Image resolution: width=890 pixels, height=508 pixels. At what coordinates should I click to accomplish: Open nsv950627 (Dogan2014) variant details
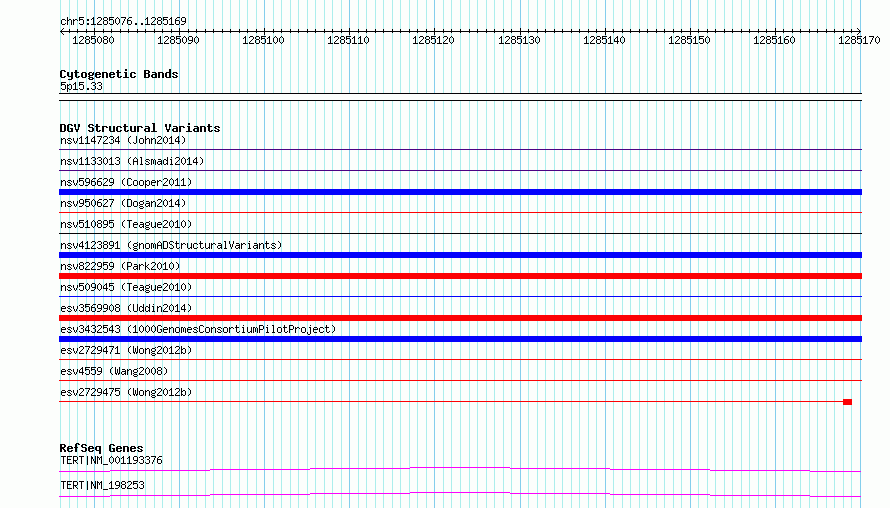tap(123, 203)
